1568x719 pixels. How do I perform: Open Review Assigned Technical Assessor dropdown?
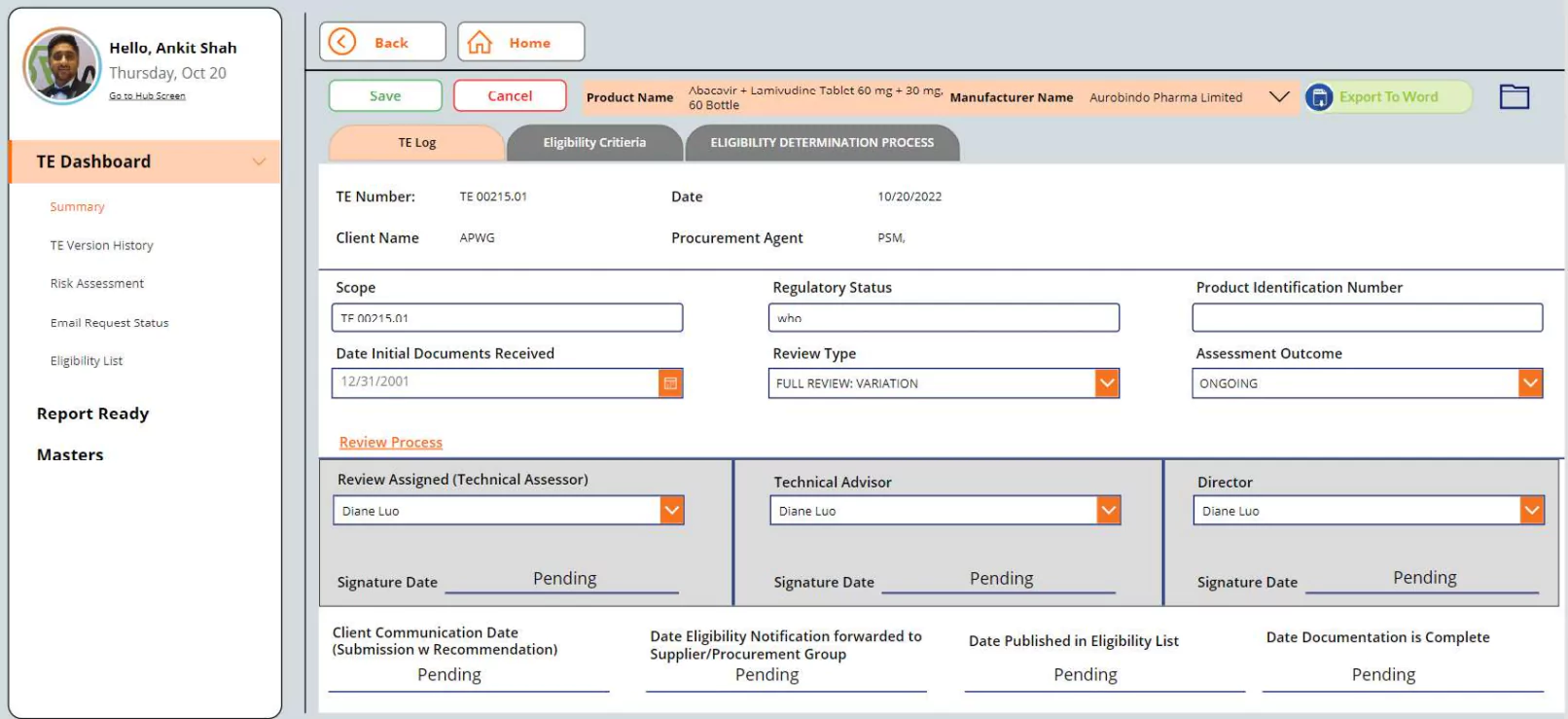(x=671, y=511)
